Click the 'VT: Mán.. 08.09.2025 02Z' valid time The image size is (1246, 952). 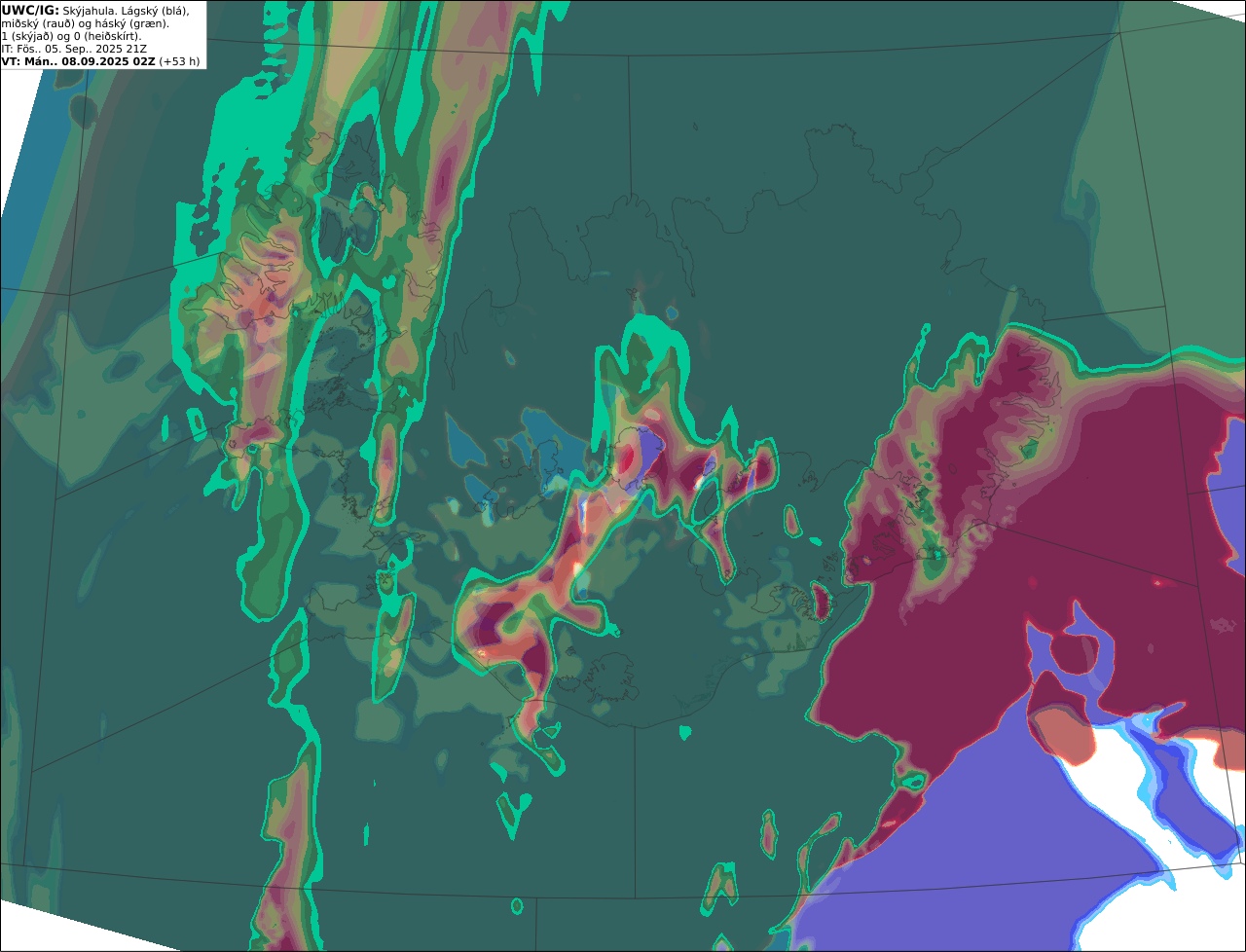[x=78, y=61]
